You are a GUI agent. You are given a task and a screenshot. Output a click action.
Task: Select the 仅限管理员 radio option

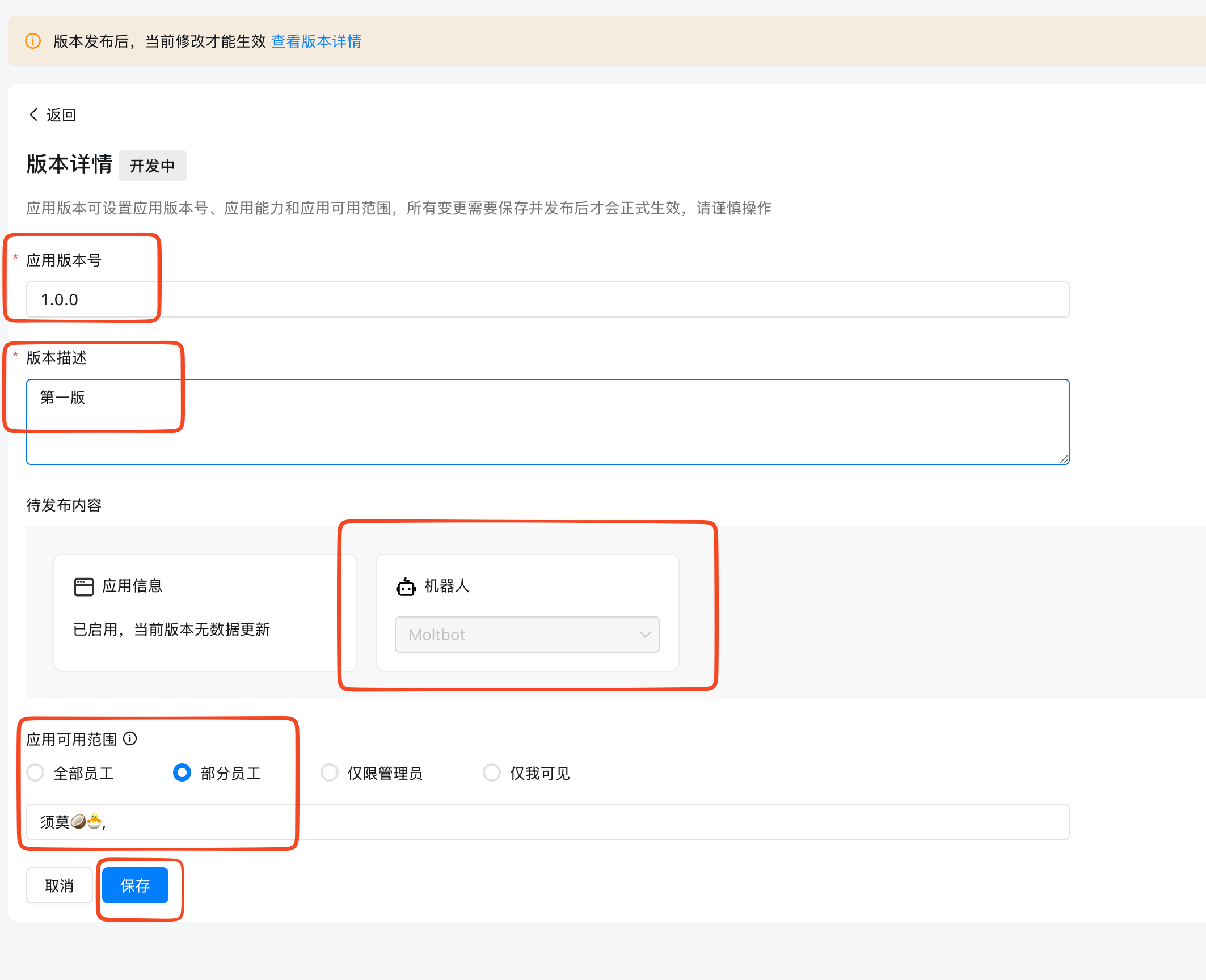330,772
